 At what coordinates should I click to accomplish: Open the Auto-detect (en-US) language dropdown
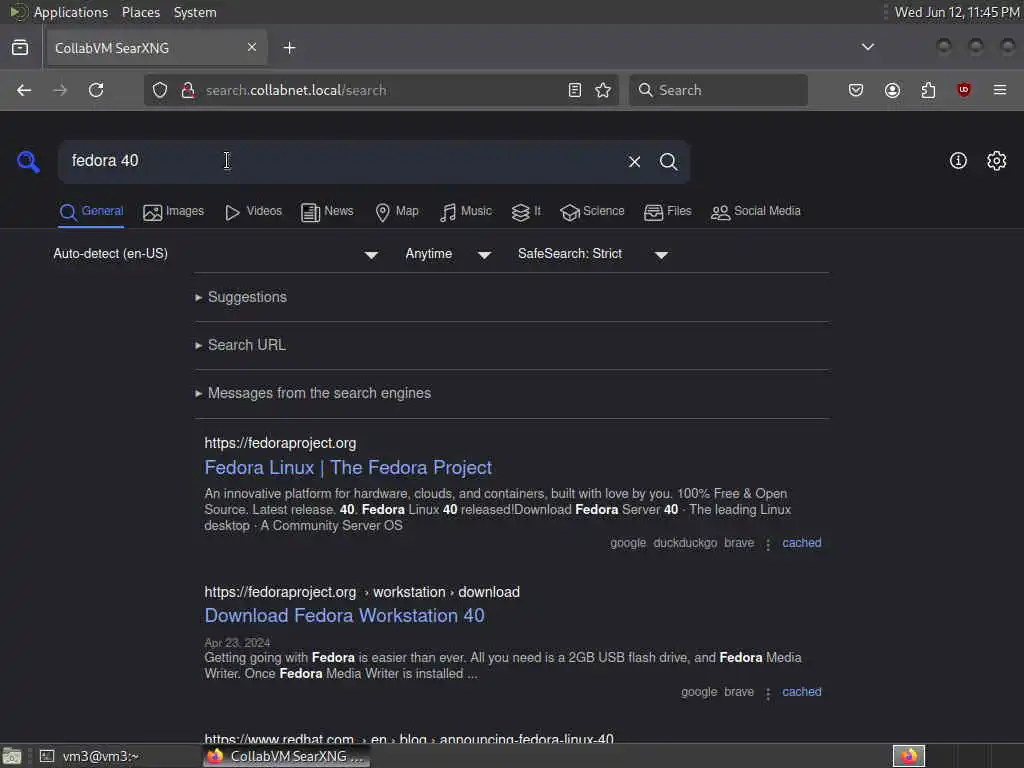216,254
